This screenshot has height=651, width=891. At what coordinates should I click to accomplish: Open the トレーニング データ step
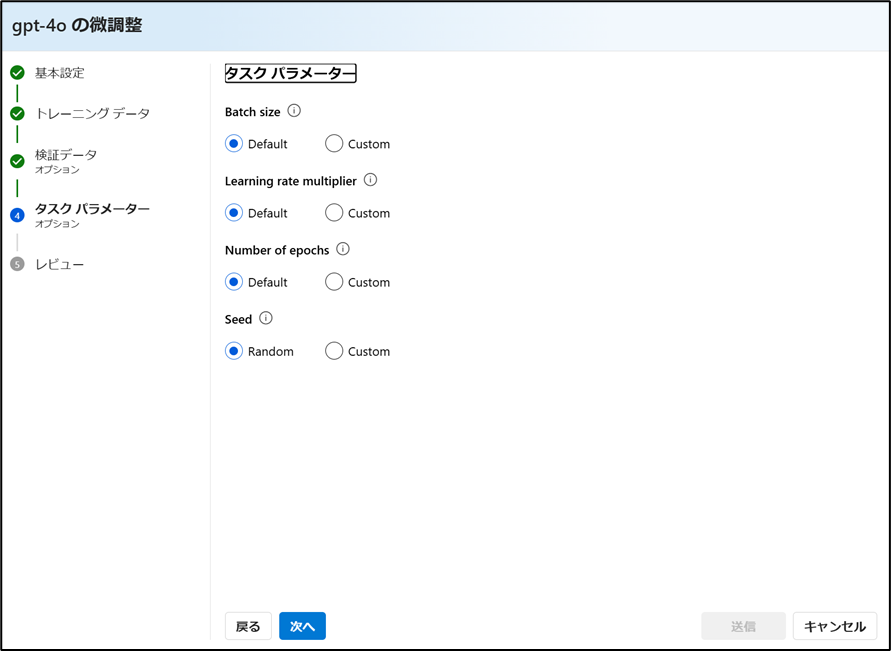click(x=93, y=114)
